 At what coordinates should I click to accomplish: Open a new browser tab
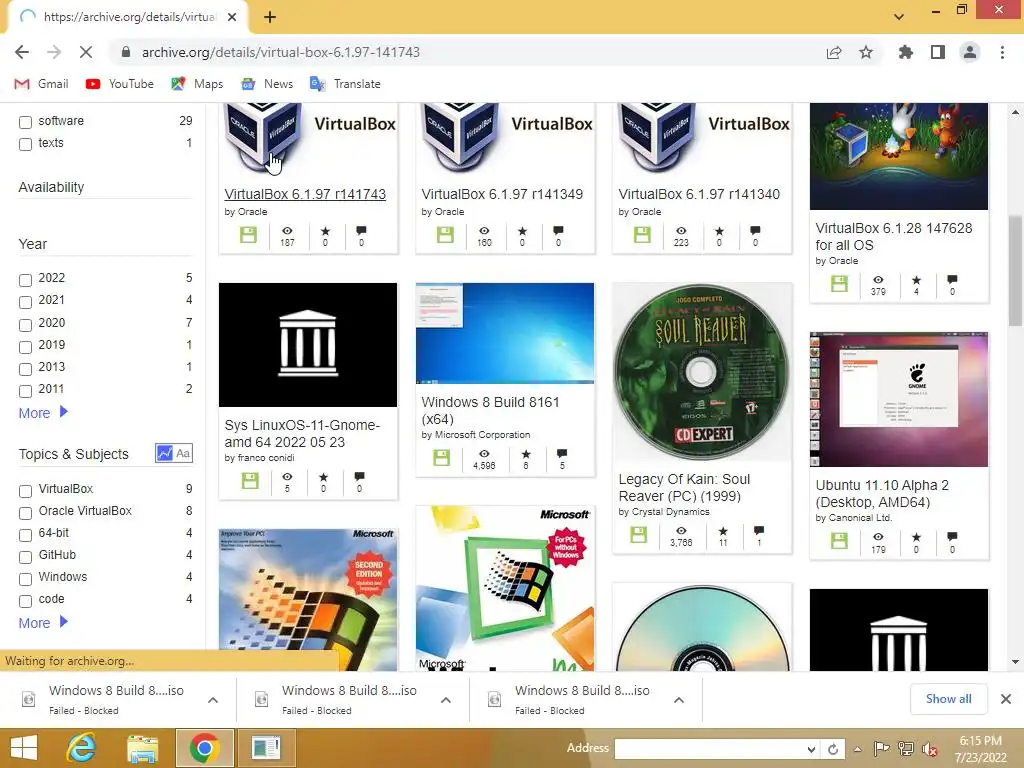point(270,17)
